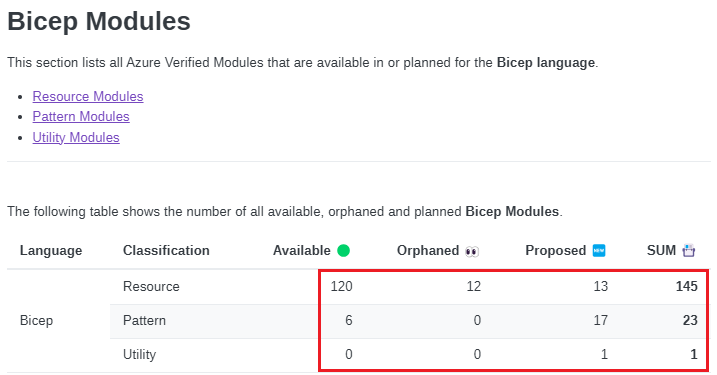Click the eyes emoji beside Orphaned
717x375 pixels.
tap(472, 252)
